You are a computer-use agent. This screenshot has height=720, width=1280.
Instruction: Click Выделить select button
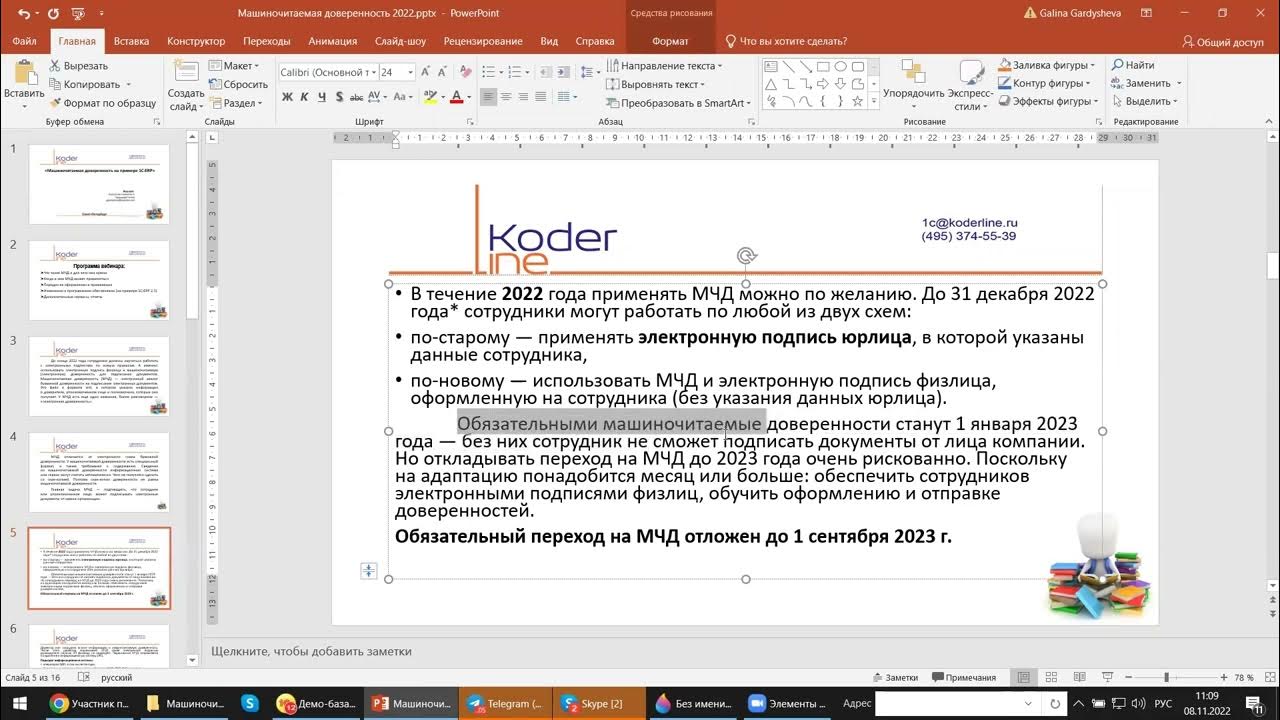[1144, 101]
